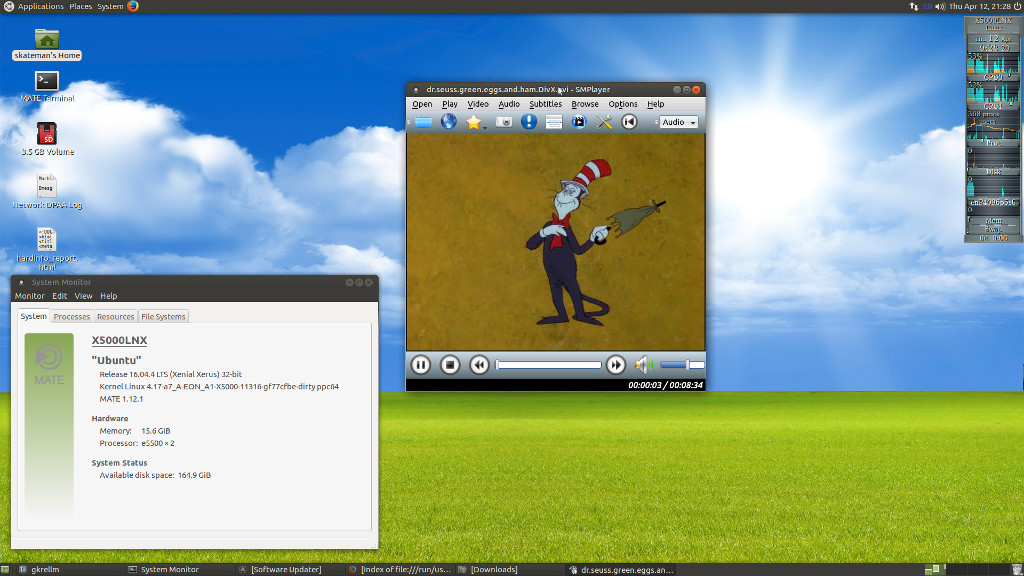Select the Network DPAA Log file icon
Viewport: 1024px width, 576px height.
click(x=47, y=192)
